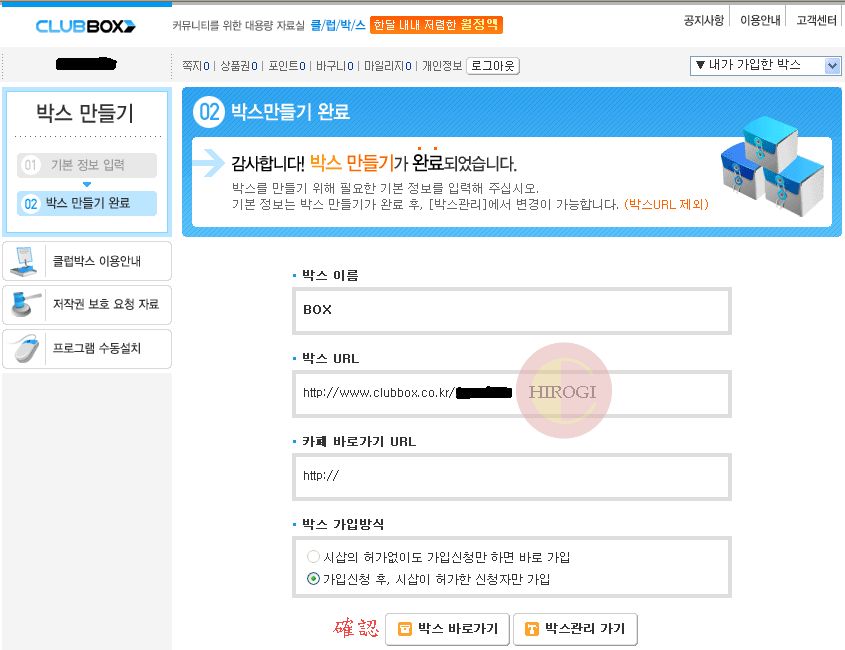This screenshot has height=650, width=845.
Task: Click the dropdown arrow of 내가 가입한 박스
Action: [x=833, y=66]
